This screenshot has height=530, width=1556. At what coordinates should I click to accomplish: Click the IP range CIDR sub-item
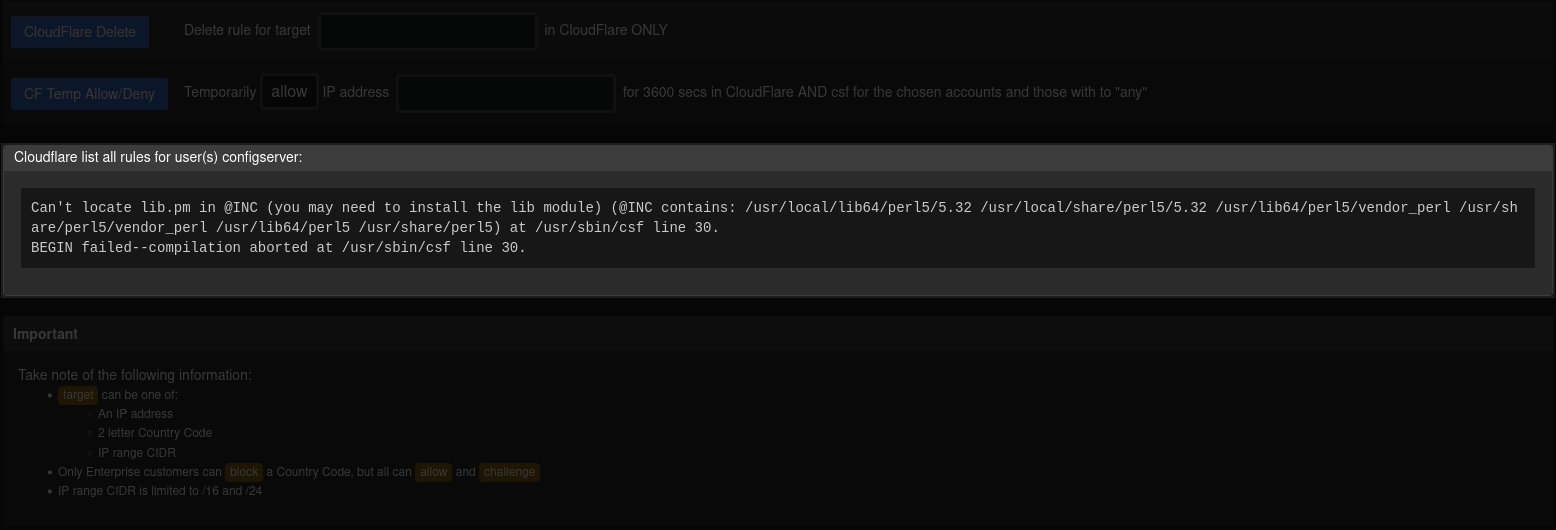[137, 453]
